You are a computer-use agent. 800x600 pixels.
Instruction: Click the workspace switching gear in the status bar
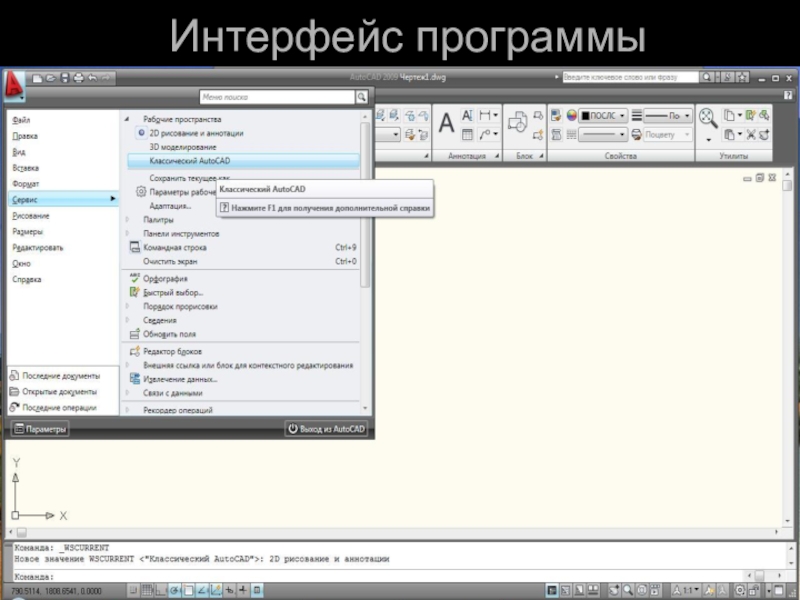(x=740, y=590)
